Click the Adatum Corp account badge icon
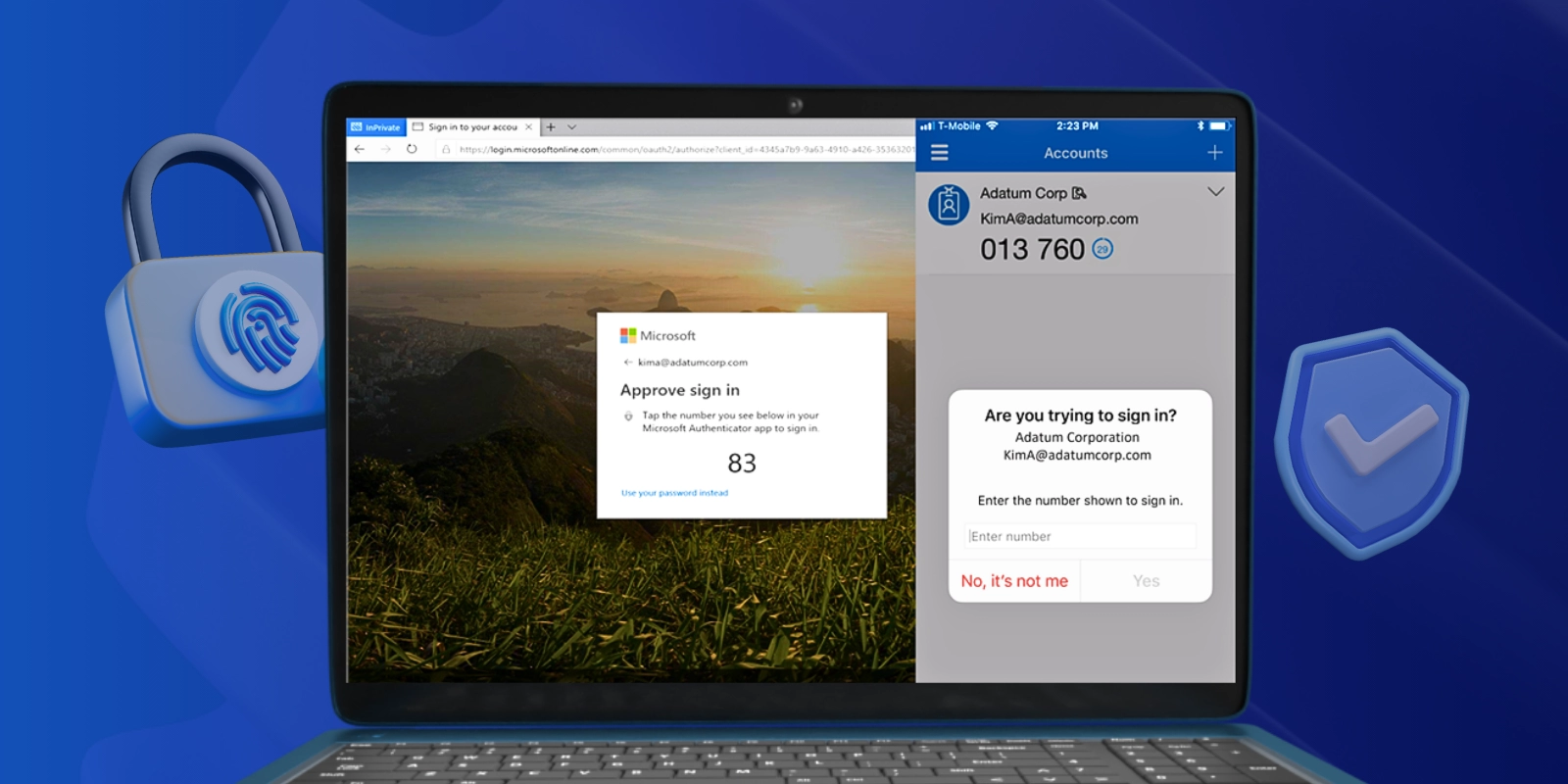Image resolution: width=1568 pixels, height=784 pixels. 949,205
